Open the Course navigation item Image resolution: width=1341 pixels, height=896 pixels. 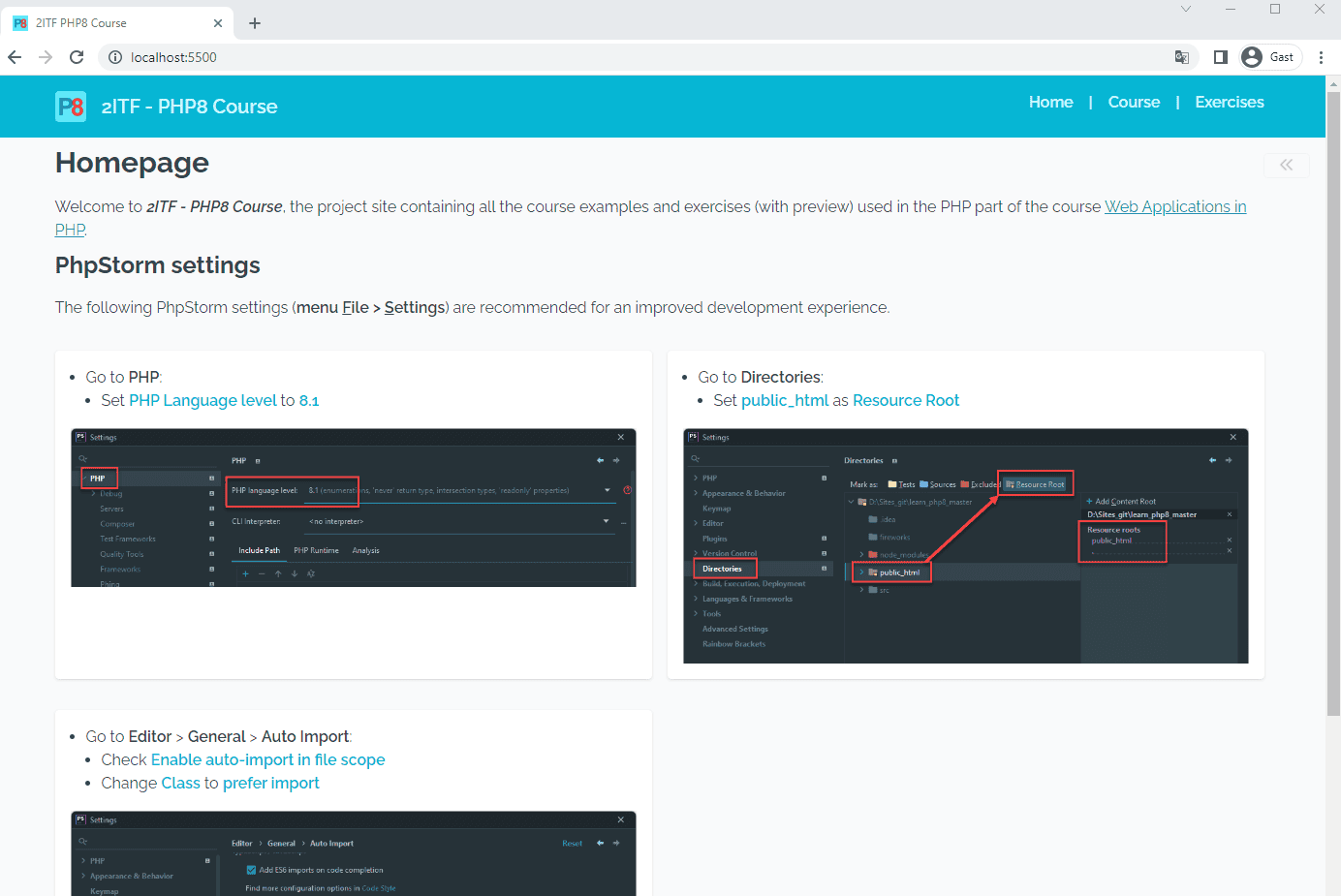(1134, 102)
